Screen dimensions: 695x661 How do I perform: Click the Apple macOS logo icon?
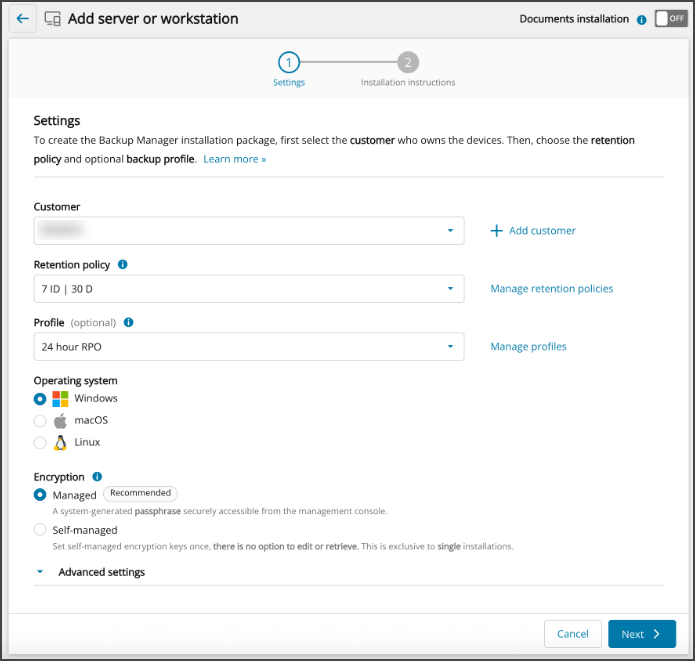click(60, 421)
